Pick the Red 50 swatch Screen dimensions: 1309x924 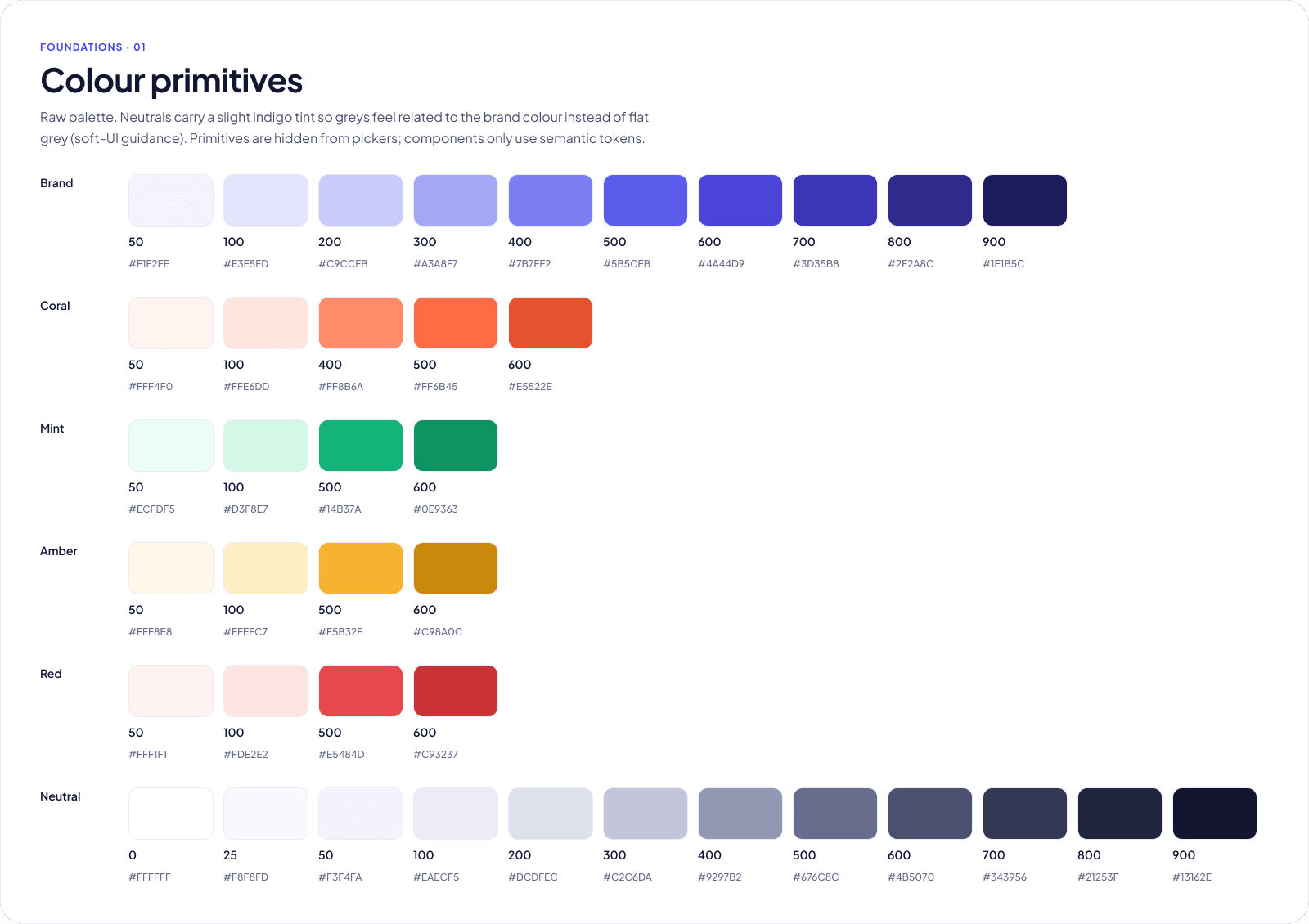tap(171, 691)
